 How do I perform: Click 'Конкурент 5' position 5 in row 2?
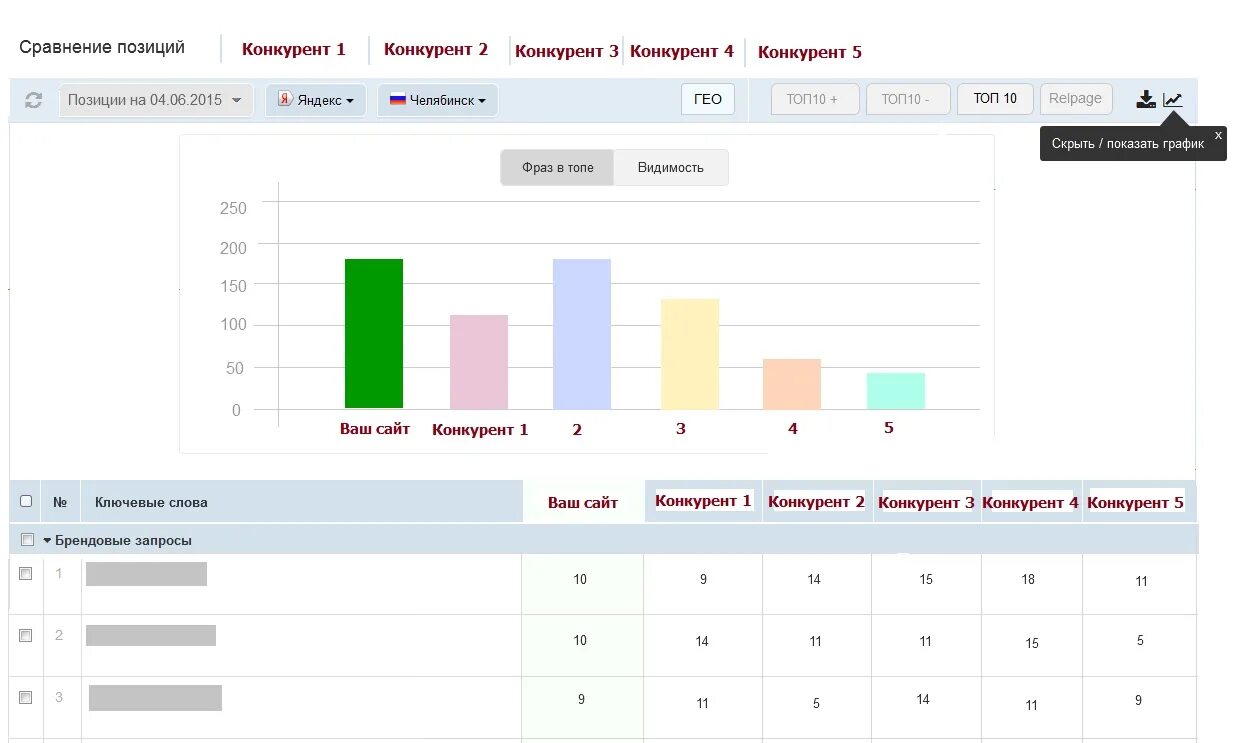click(1140, 641)
